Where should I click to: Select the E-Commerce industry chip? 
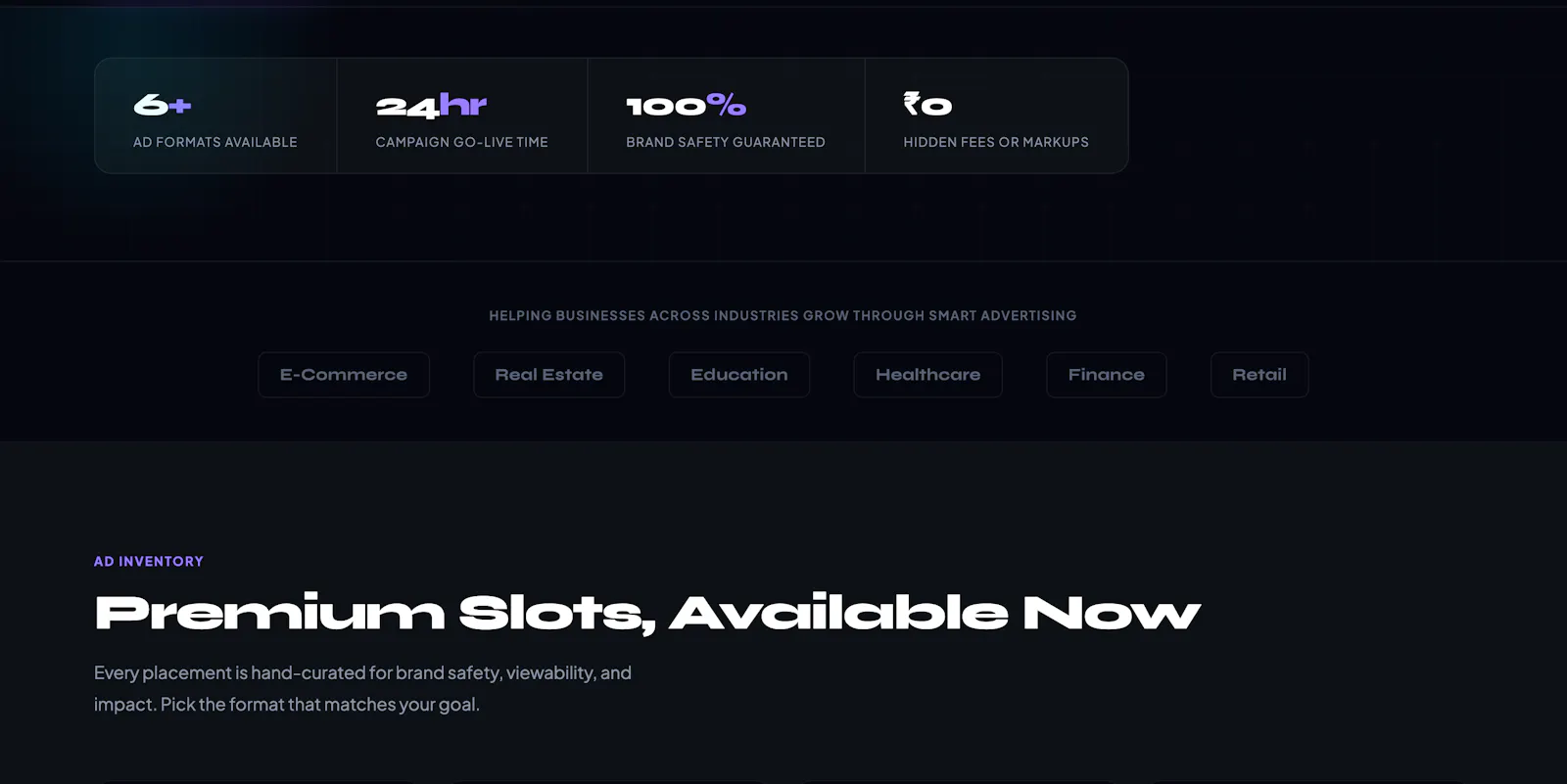344,375
